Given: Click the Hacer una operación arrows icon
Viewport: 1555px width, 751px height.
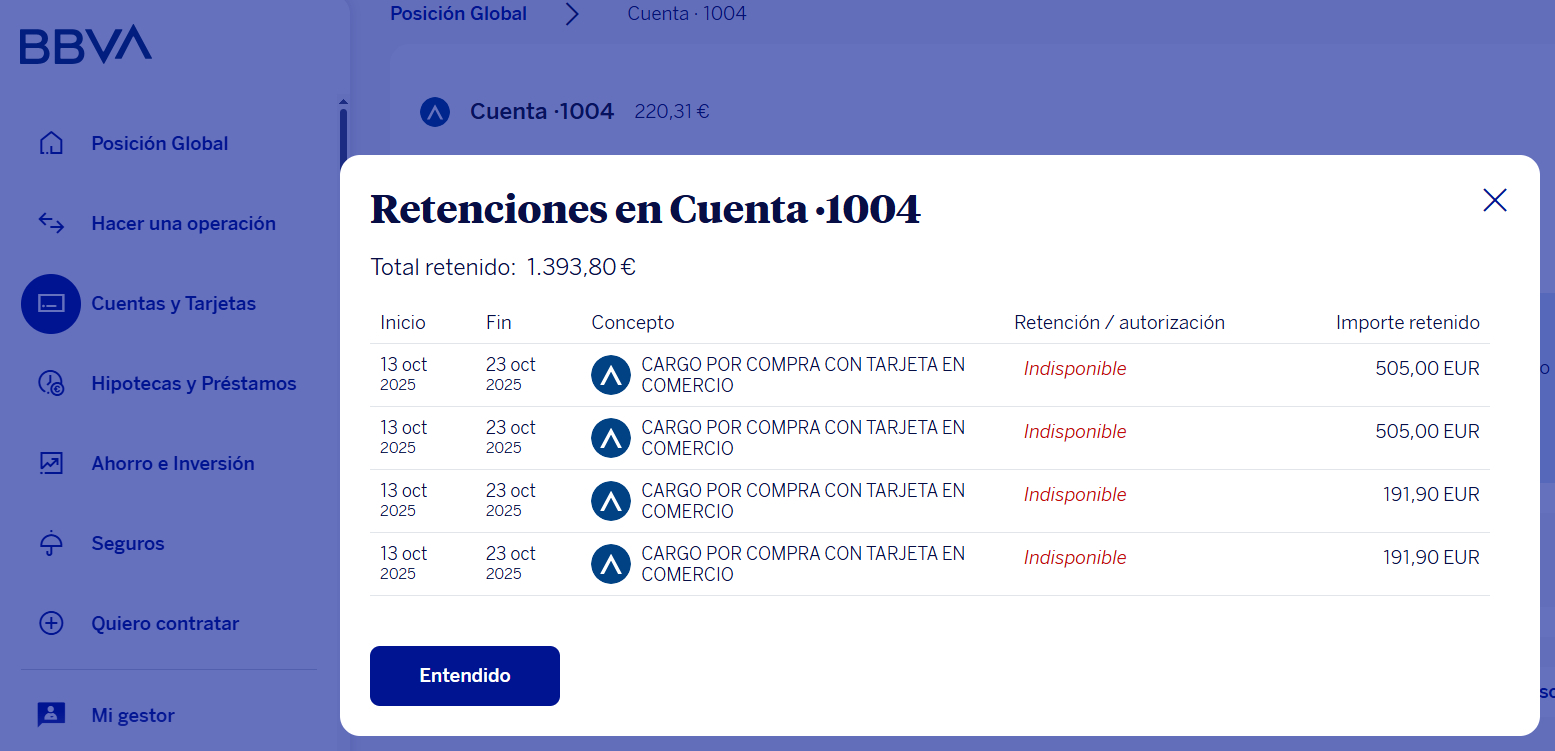Looking at the screenshot, I should (x=51, y=223).
